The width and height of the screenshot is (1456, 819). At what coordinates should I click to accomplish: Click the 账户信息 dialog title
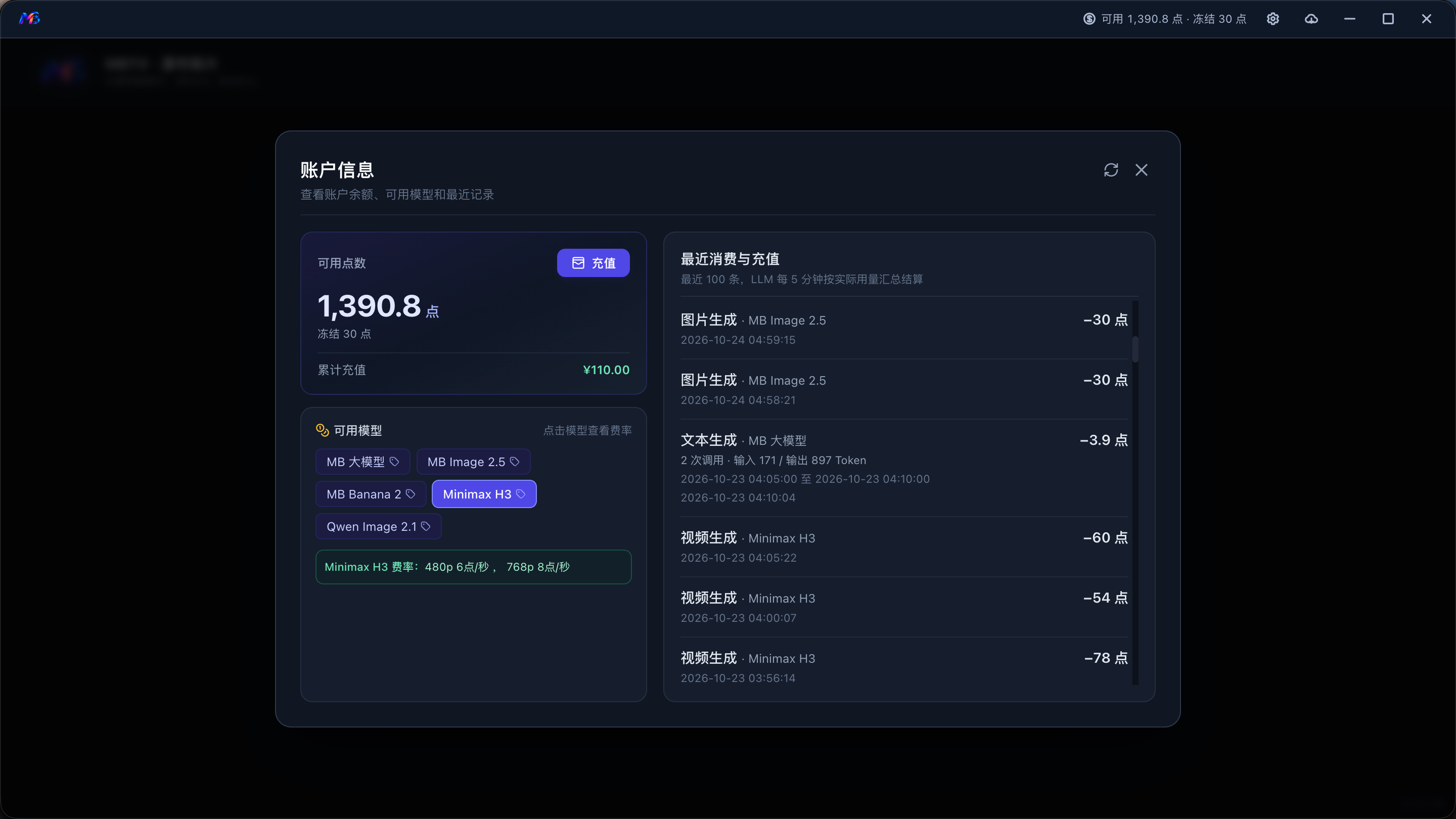pos(337,169)
